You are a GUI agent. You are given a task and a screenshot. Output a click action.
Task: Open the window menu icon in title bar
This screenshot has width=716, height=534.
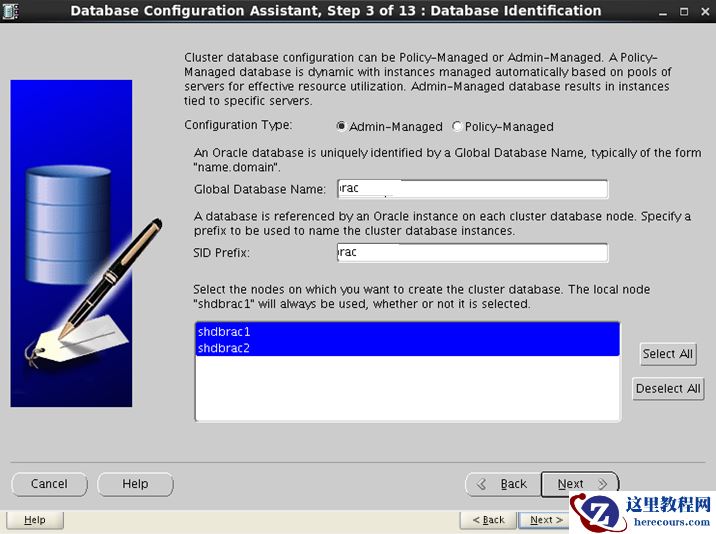tap(10, 11)
